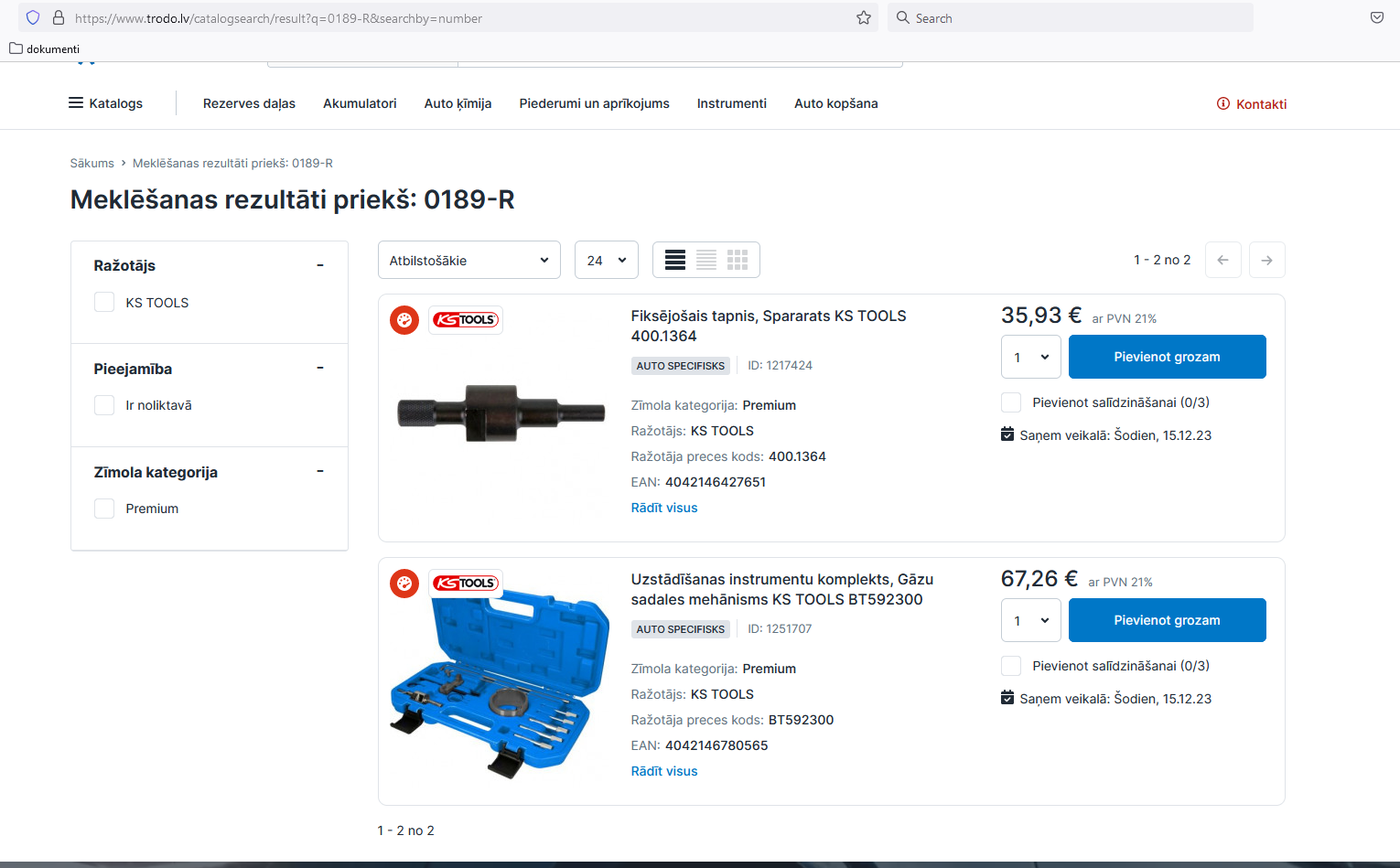Click KS TOOLS brand logo on 400.1364 item
The height and width of the screenshot is (868, 1400).
(x=466, y=320)
